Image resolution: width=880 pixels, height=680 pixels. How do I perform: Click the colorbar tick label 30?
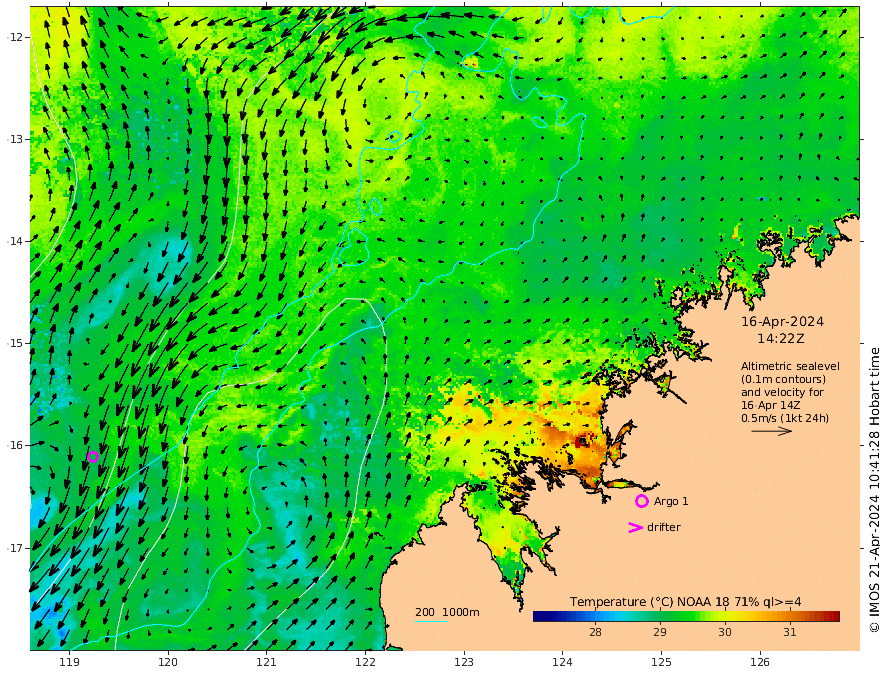pyautogui.click(x=725, y=632)
